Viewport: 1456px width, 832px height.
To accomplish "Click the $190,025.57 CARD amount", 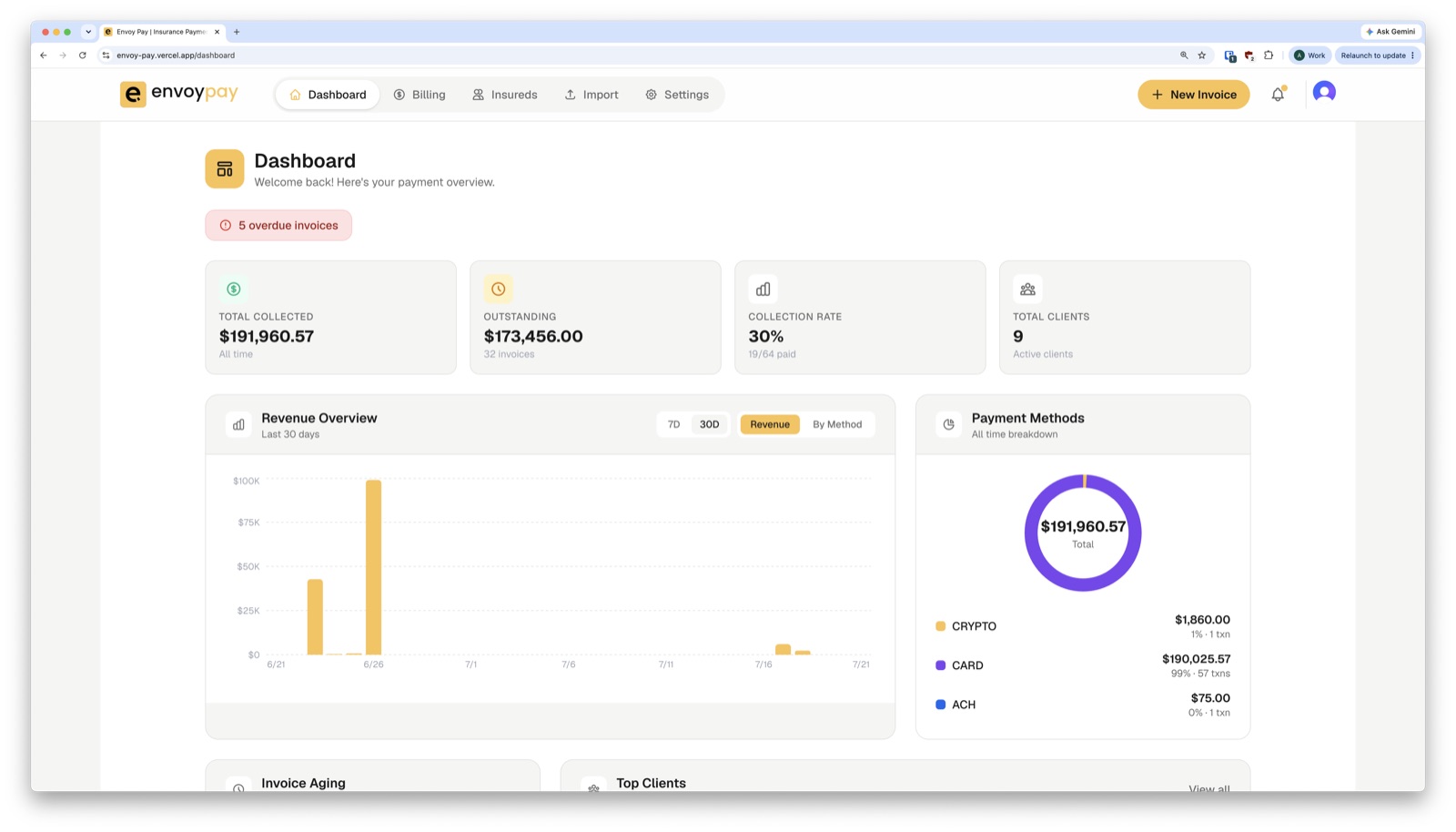I will (x=1196, y=659).
